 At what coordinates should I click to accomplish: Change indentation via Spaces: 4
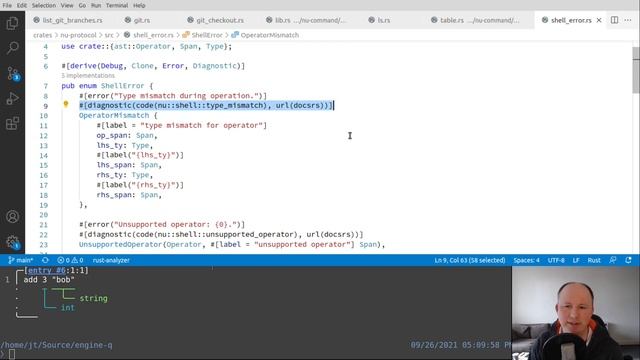(527, 260)
